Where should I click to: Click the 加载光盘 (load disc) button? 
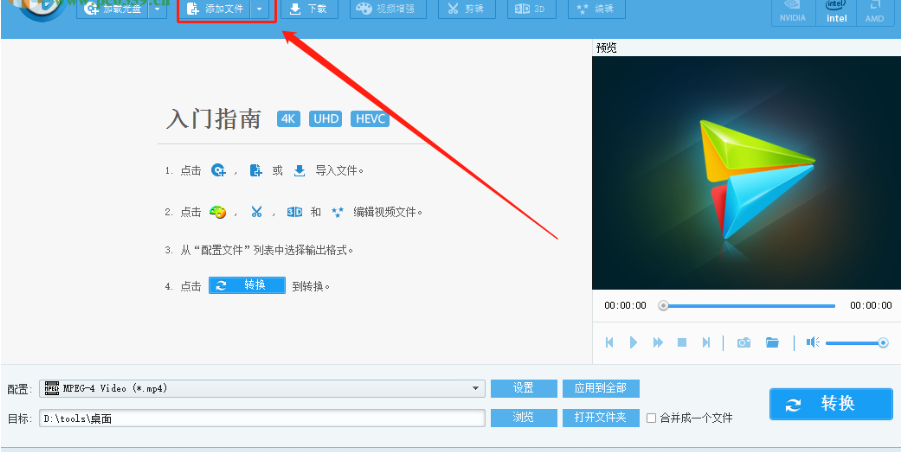coord(113,9)
